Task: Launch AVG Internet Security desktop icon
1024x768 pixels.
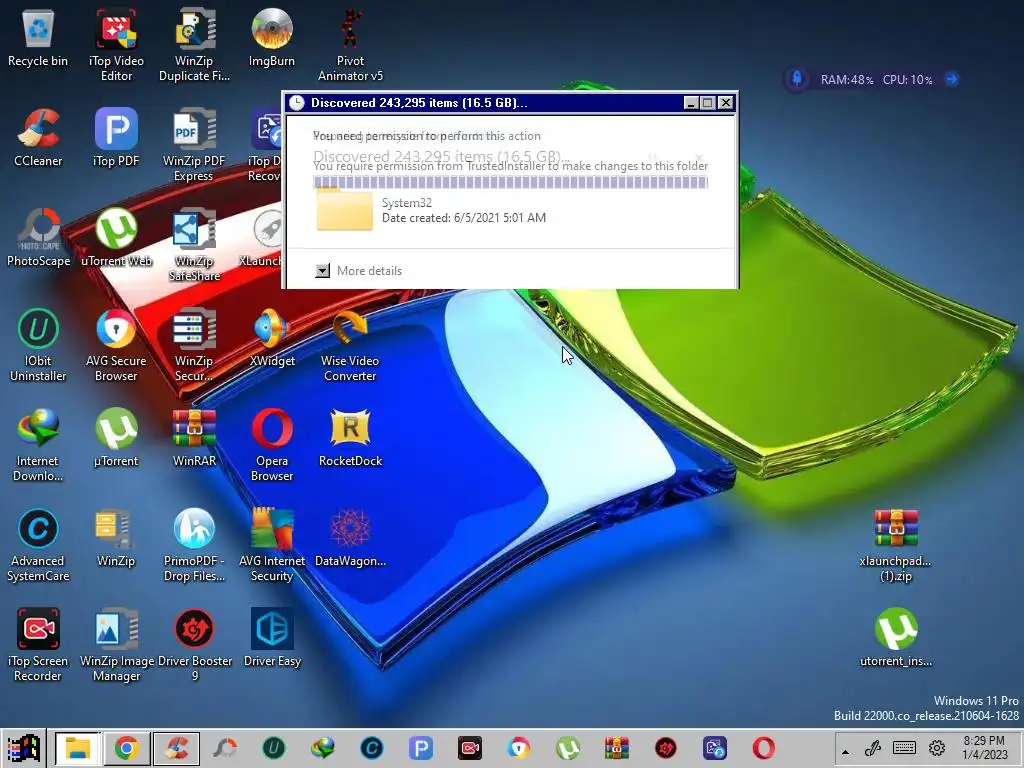Action: [x=272, y=545]
